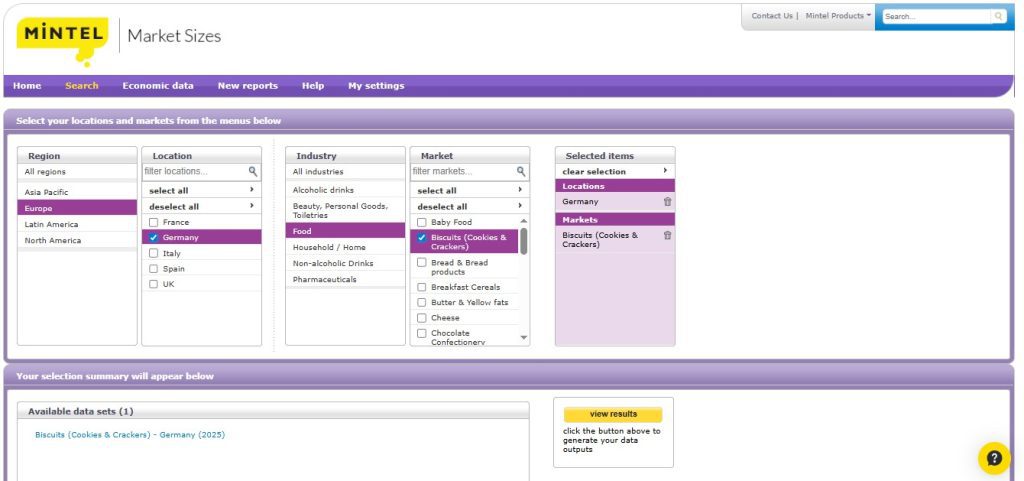Click arrow beside Market select all
Viewport: 1024px width, 481px height.
[520, 190]
